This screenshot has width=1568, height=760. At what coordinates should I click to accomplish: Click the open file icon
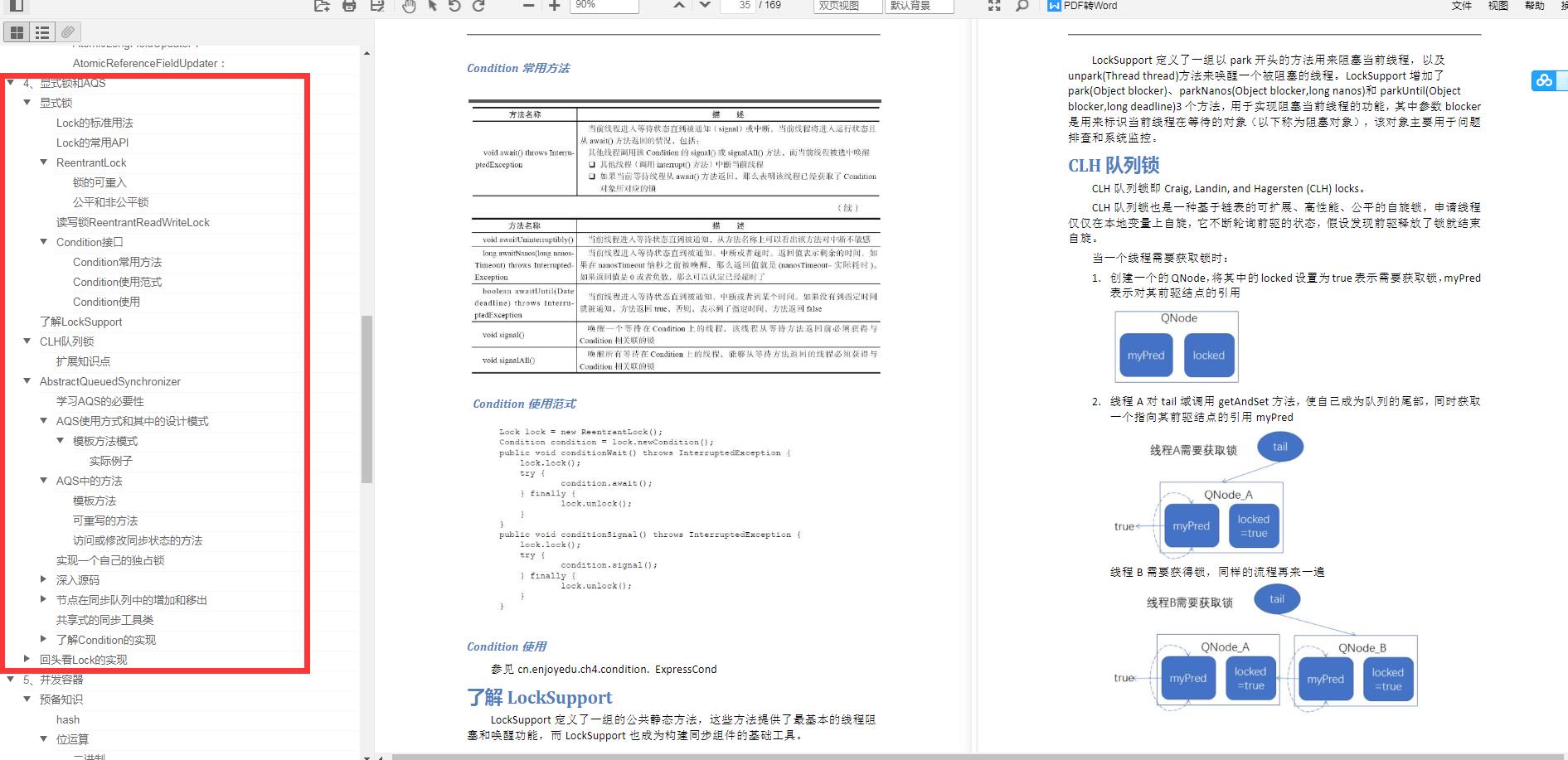(x=322, y=6)
